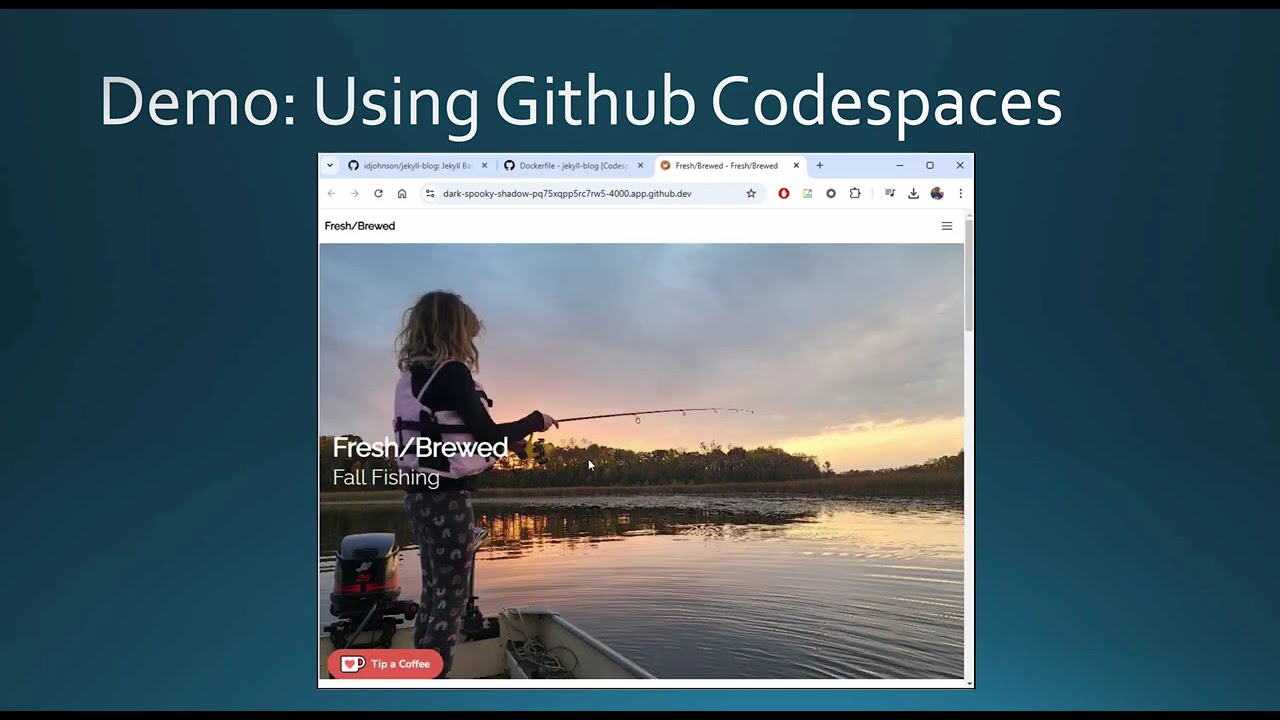Click the Fresh/Brewed site logo text

click(x=360, y=226)
